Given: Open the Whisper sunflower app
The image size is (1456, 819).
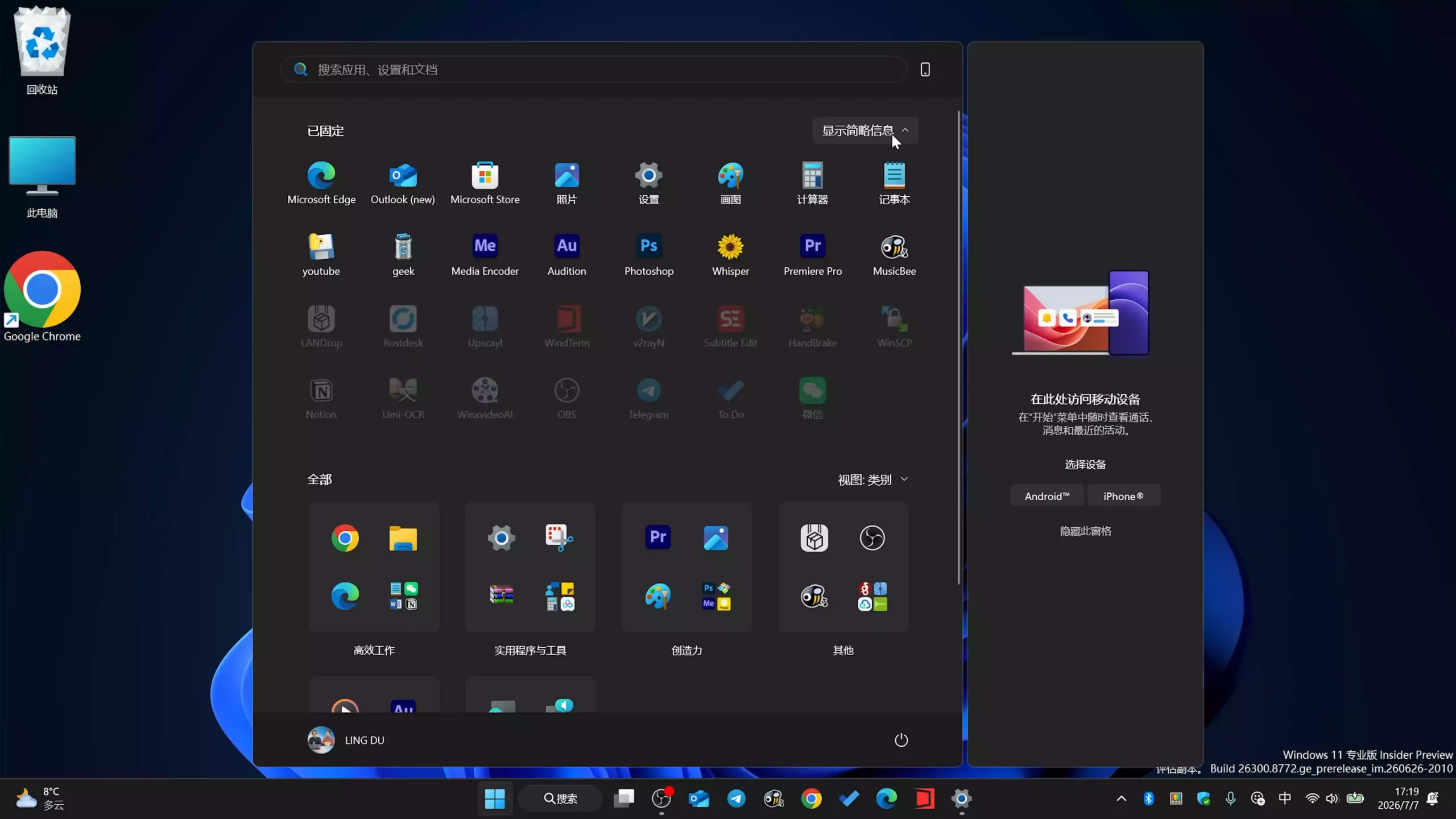Looking at the screenshot, I should click(x=730, y=255).
